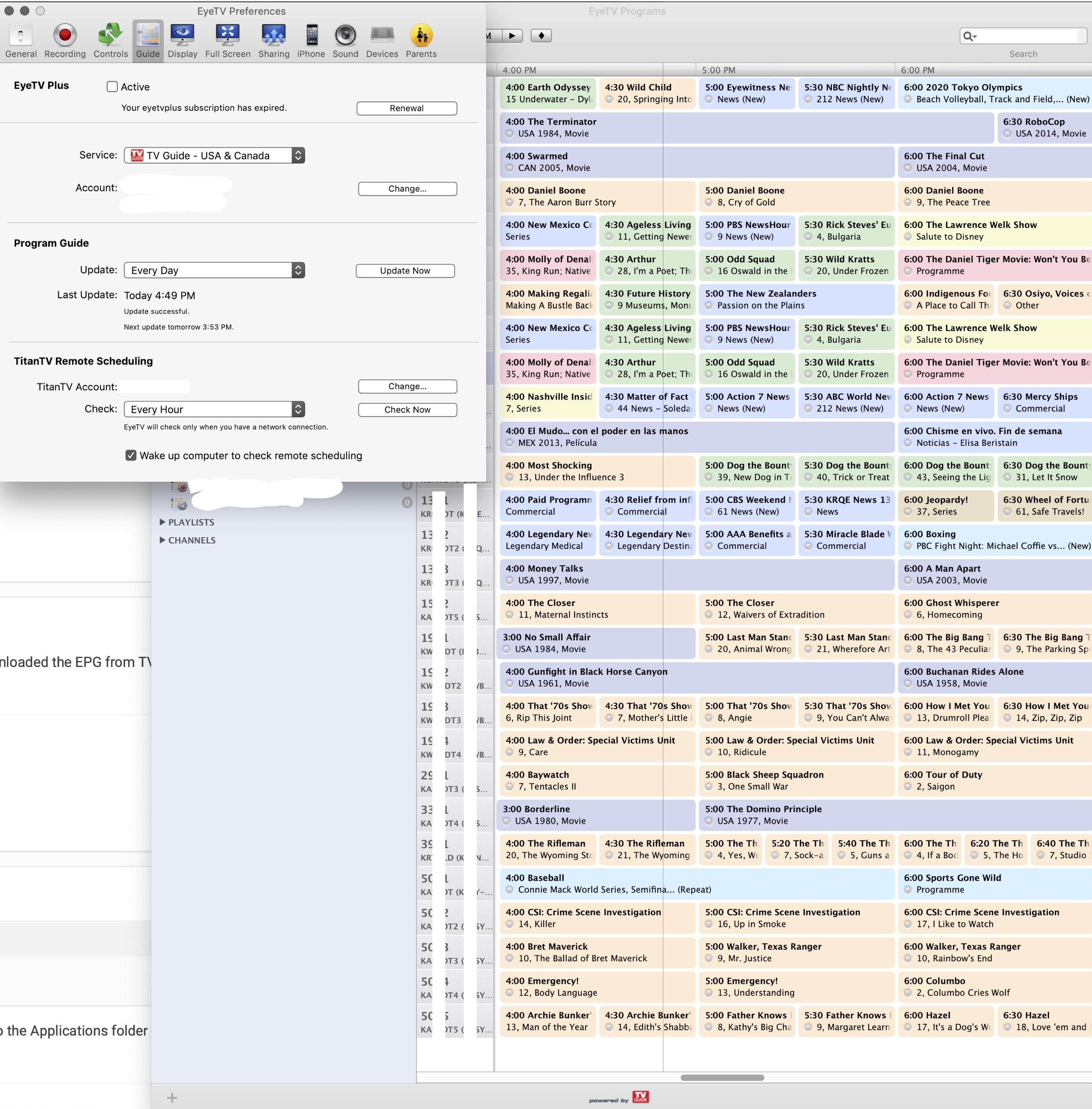Open the Parents preferences pane
Screen dimensions: 1092x1109
click(421, 41)
